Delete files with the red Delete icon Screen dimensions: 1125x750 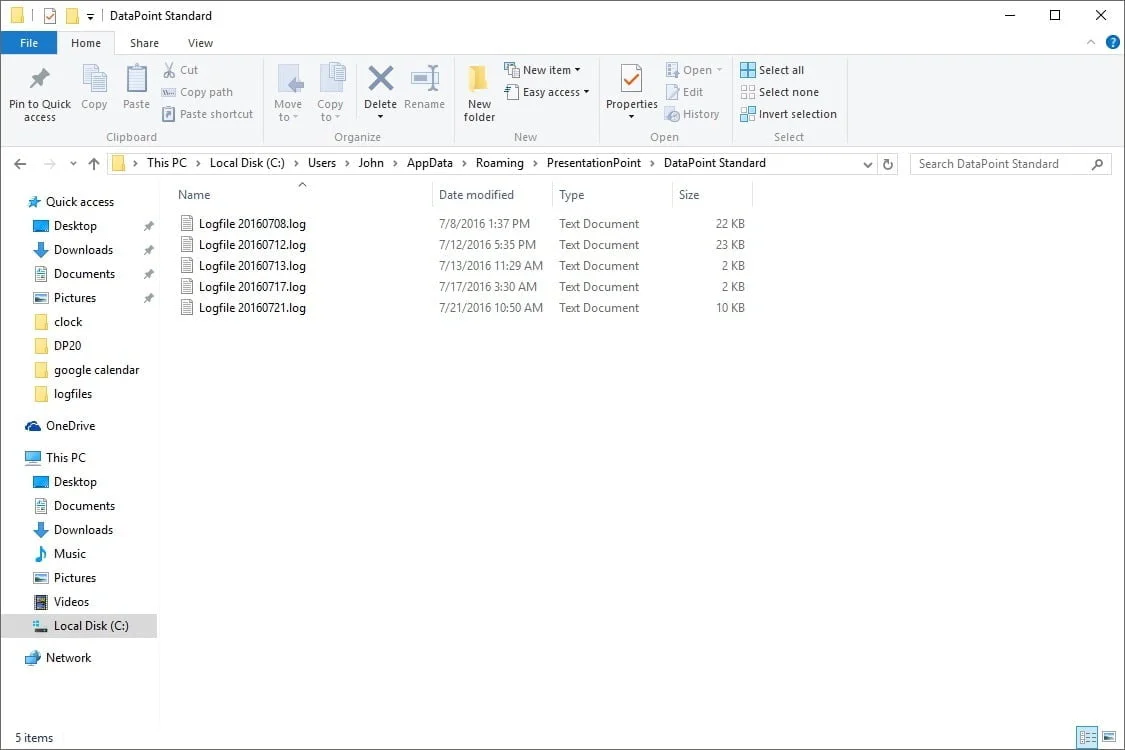pyautogui.click(x=380, y=88)
